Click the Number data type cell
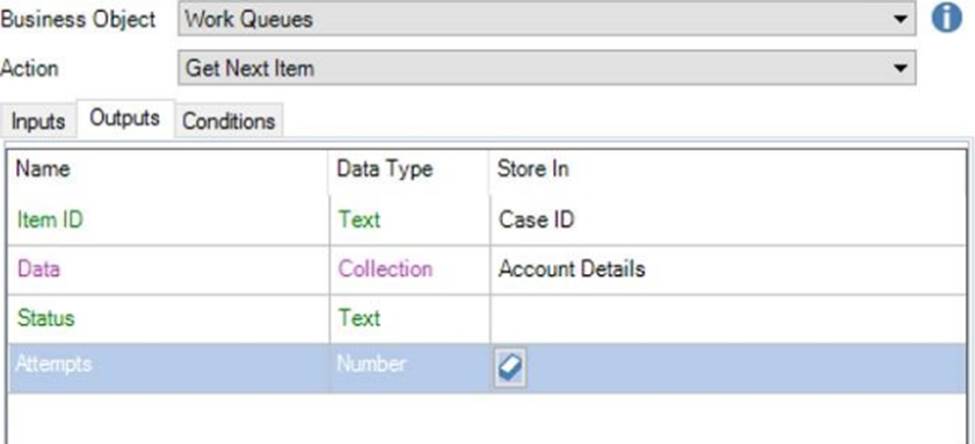 pyautogui.click(x=410, y=368)
